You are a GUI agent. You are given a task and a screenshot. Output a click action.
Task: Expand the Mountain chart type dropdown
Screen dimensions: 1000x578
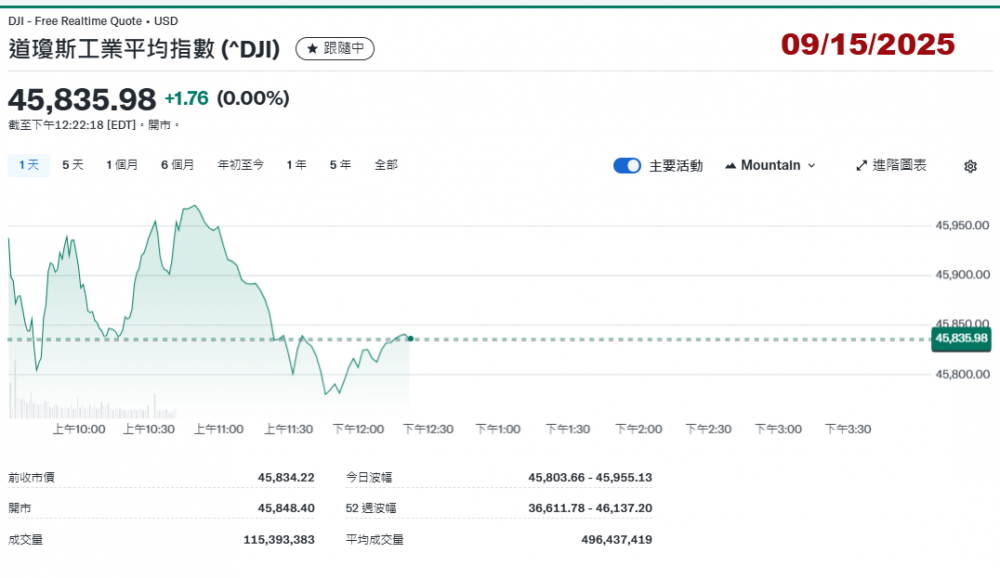pos(770,165)
